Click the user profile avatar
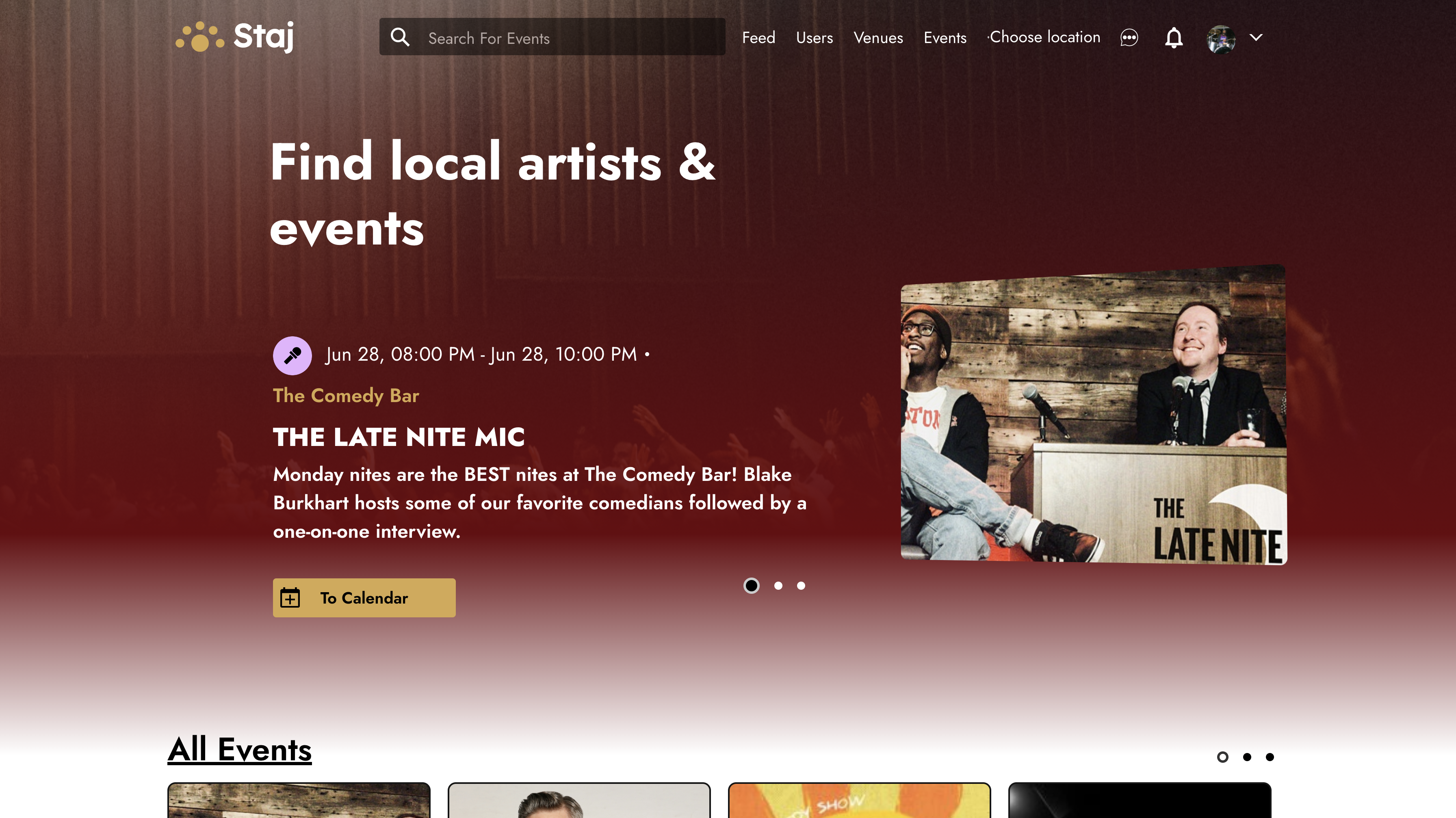 1221,39
